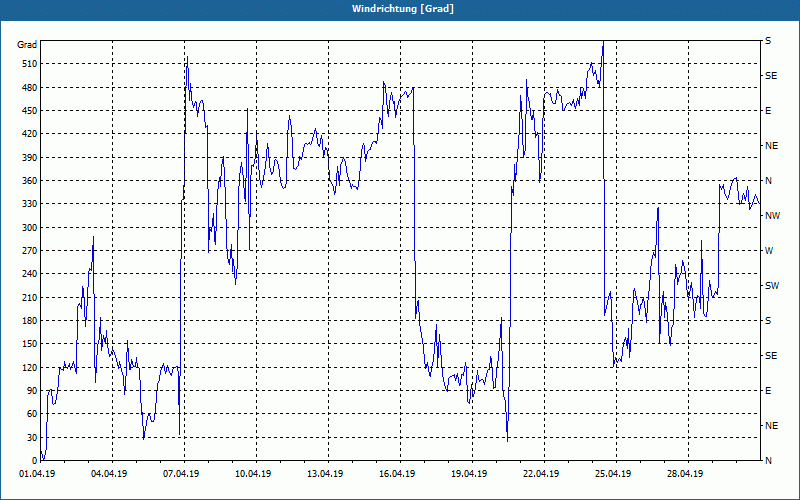Pick the date label 10.04.19
The width and height of the screenshot is (800, 500).
pos(253,474)
